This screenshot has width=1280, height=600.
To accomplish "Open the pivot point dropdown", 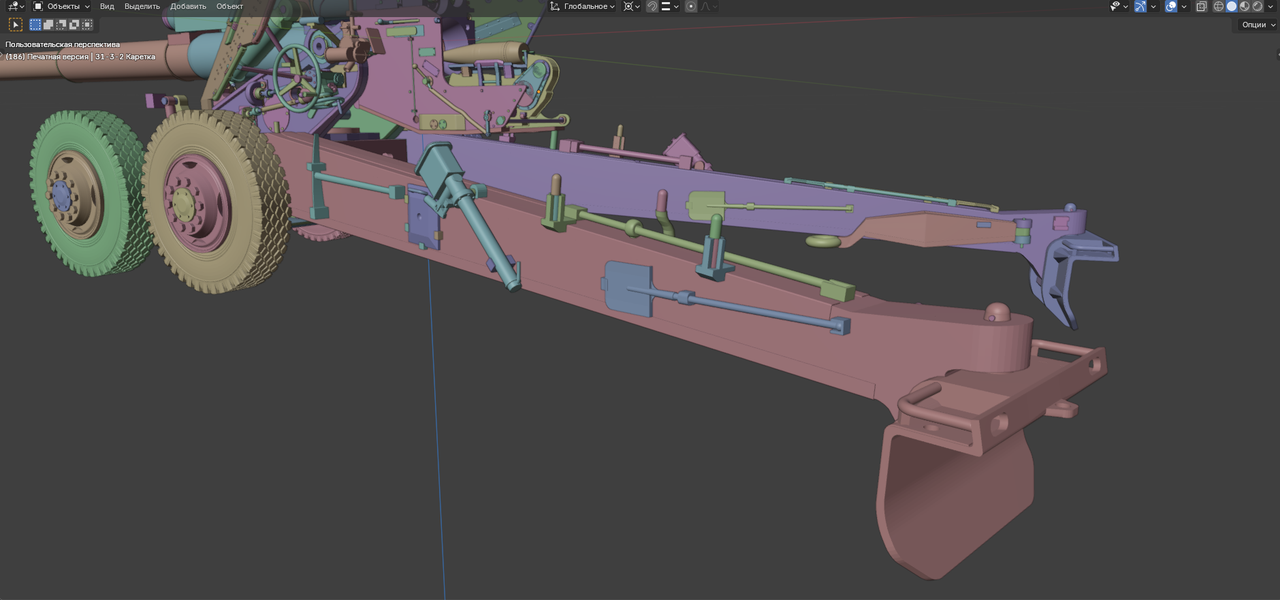I will tap(631, 6).
